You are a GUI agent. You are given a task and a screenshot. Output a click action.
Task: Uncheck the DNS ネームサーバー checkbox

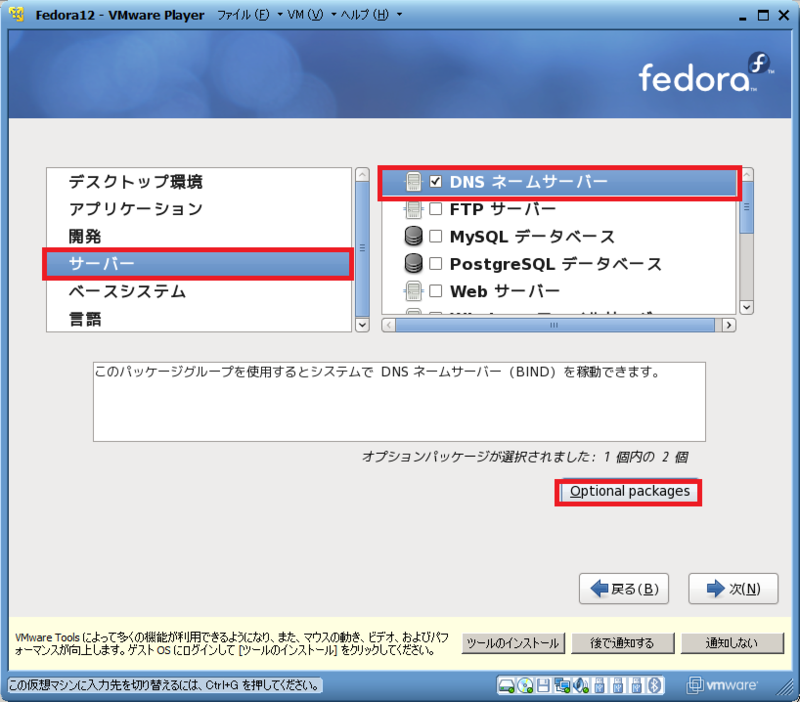click(x=434, y=183)
